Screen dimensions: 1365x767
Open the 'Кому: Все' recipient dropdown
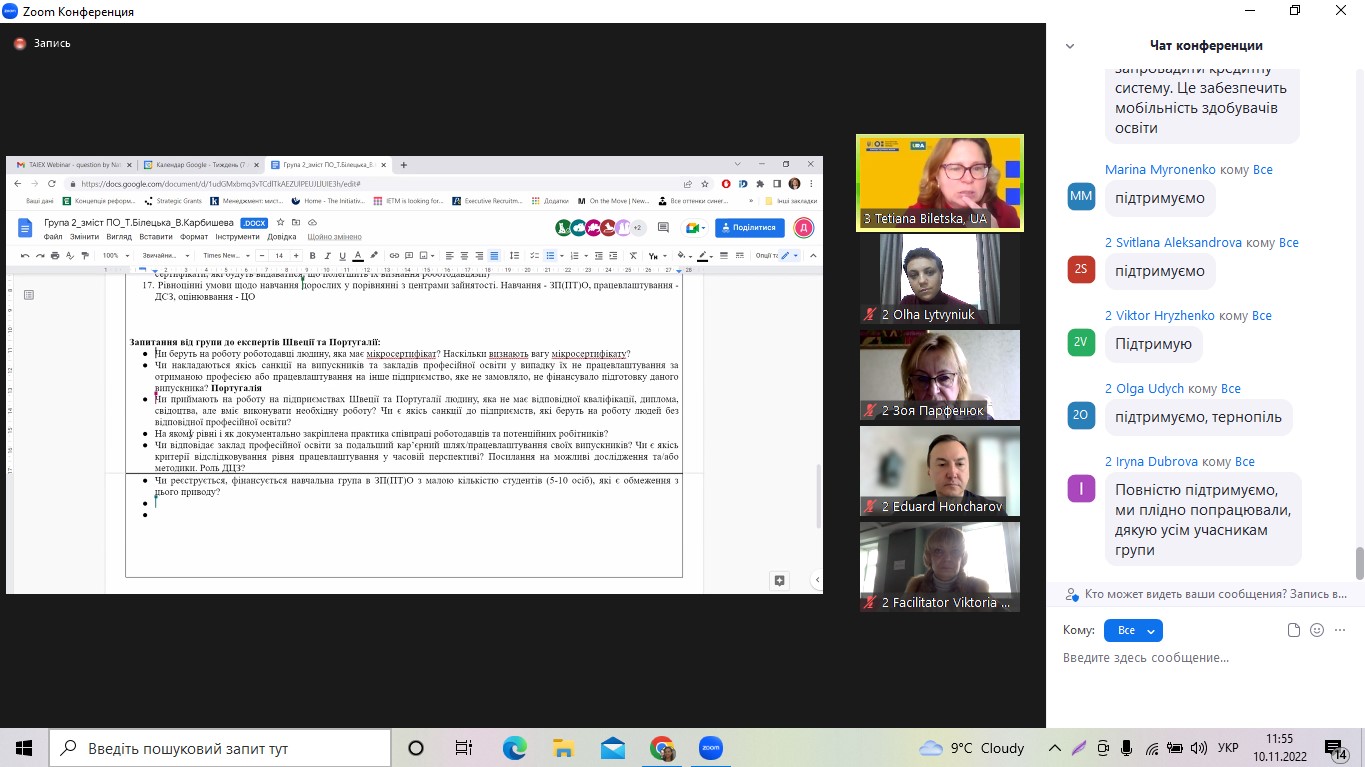pyautogui.click(x=1132, y=631)
